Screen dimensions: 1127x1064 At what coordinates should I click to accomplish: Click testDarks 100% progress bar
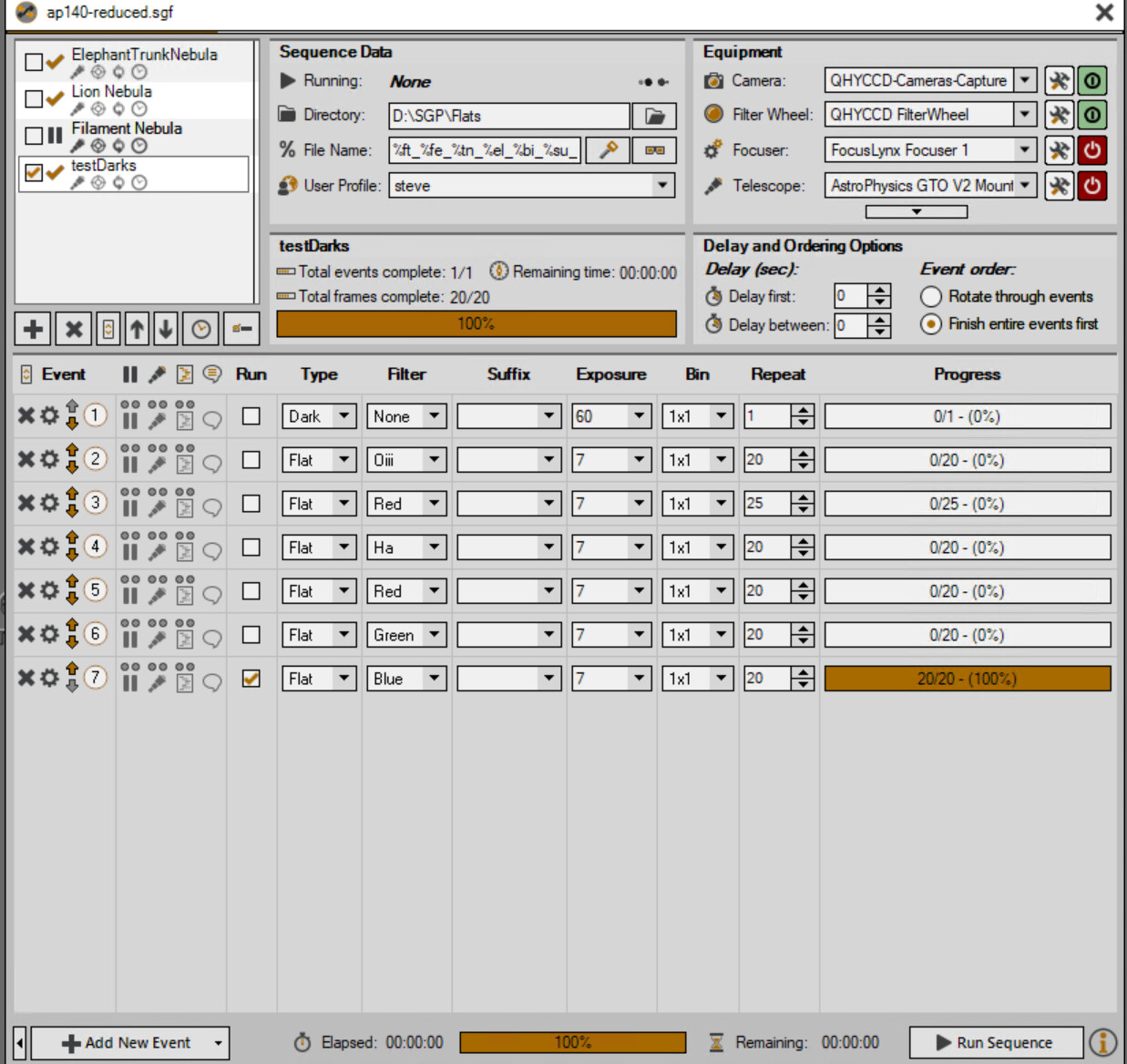(476, 324)
